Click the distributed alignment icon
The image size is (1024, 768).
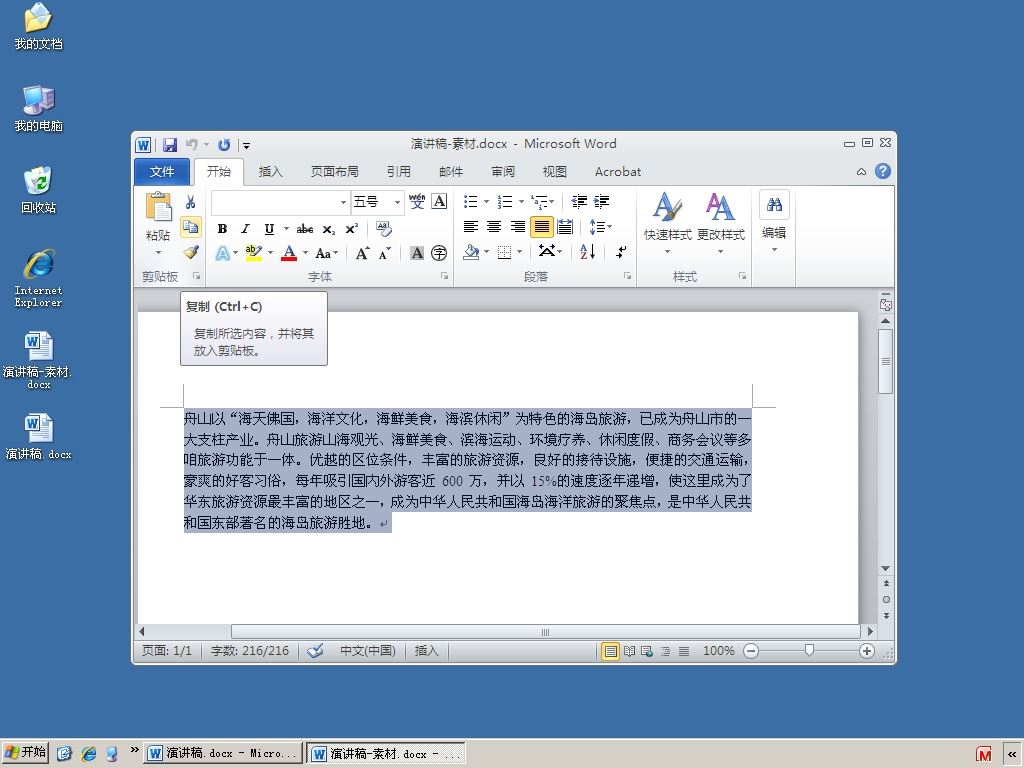pyautogui.click(x=566, y=227)
